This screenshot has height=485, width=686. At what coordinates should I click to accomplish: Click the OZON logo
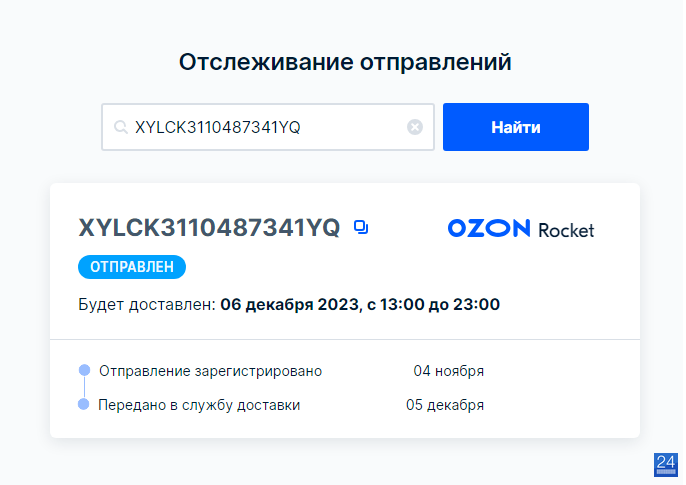tap(489, 228)
